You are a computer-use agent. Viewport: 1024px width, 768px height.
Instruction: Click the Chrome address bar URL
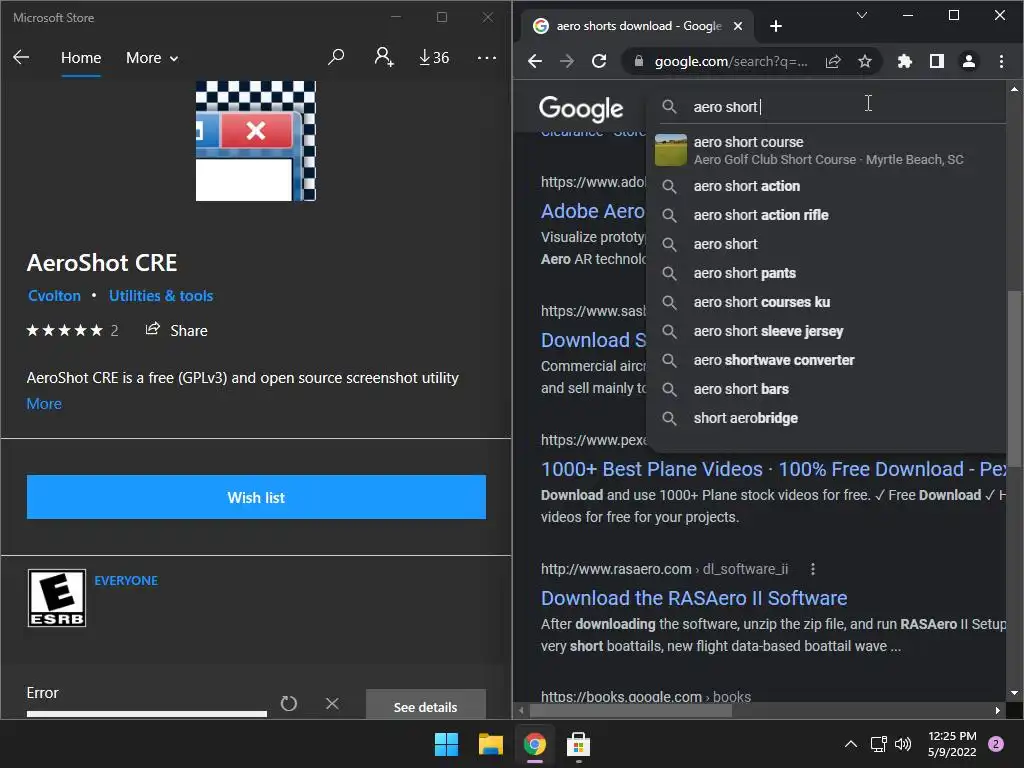point(731,61)
